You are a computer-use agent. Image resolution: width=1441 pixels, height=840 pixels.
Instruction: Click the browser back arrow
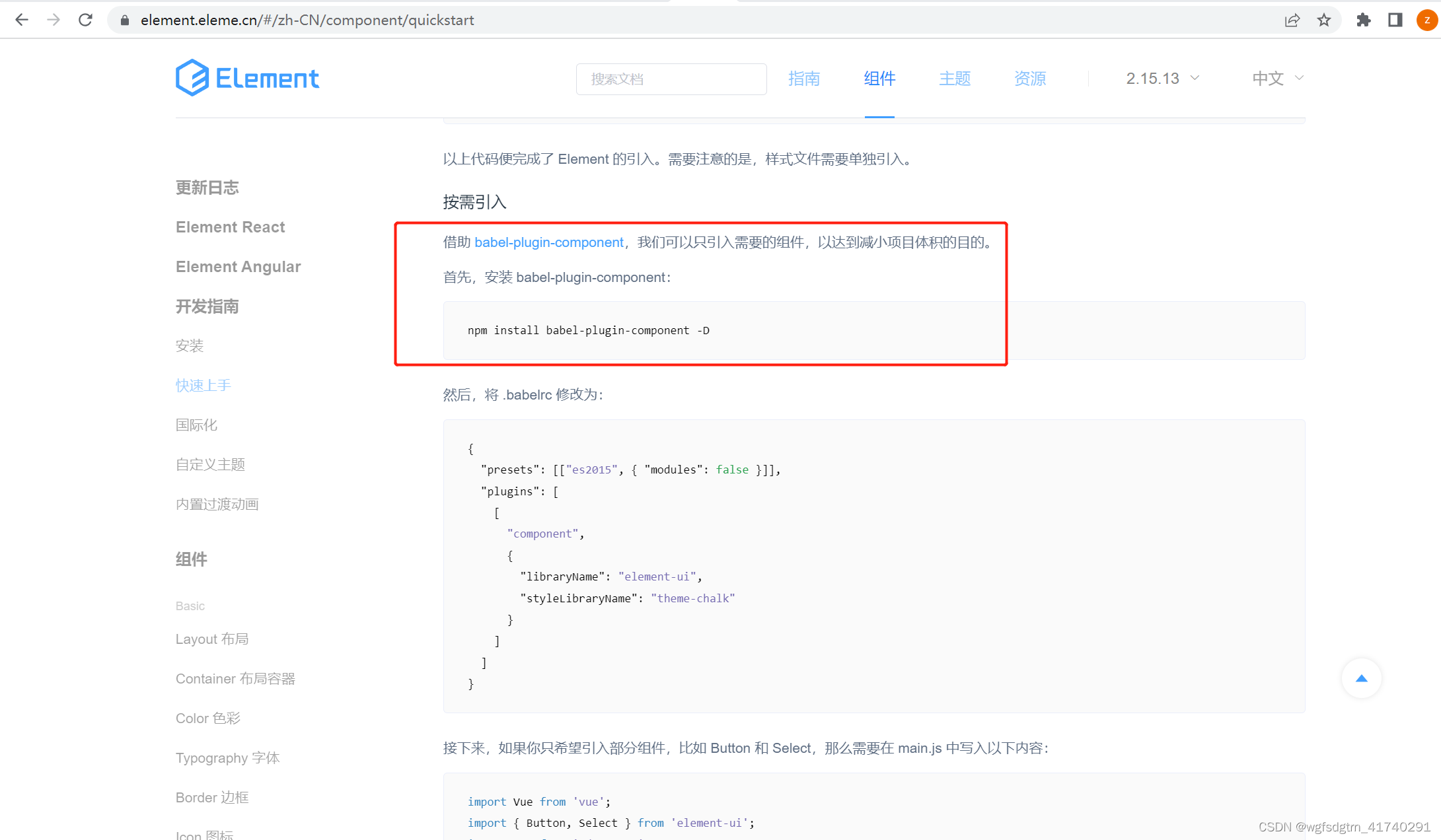tap(21, 20)
